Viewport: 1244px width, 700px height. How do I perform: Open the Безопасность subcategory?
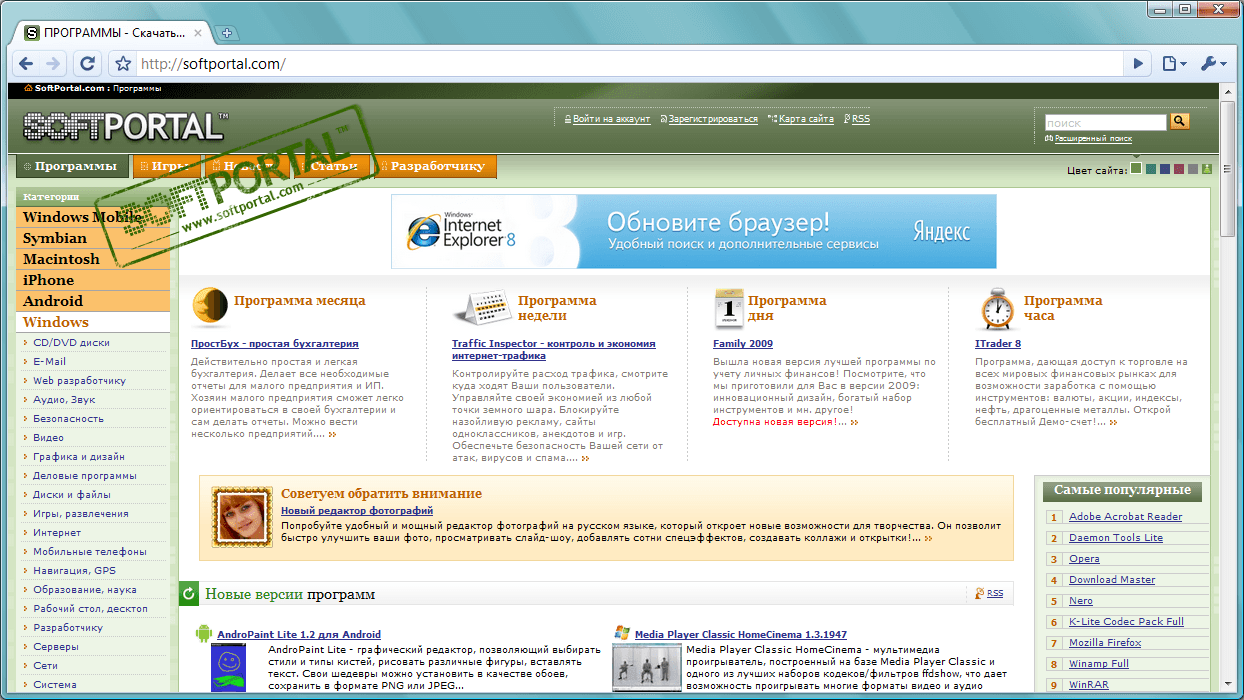tap(68, 418)
